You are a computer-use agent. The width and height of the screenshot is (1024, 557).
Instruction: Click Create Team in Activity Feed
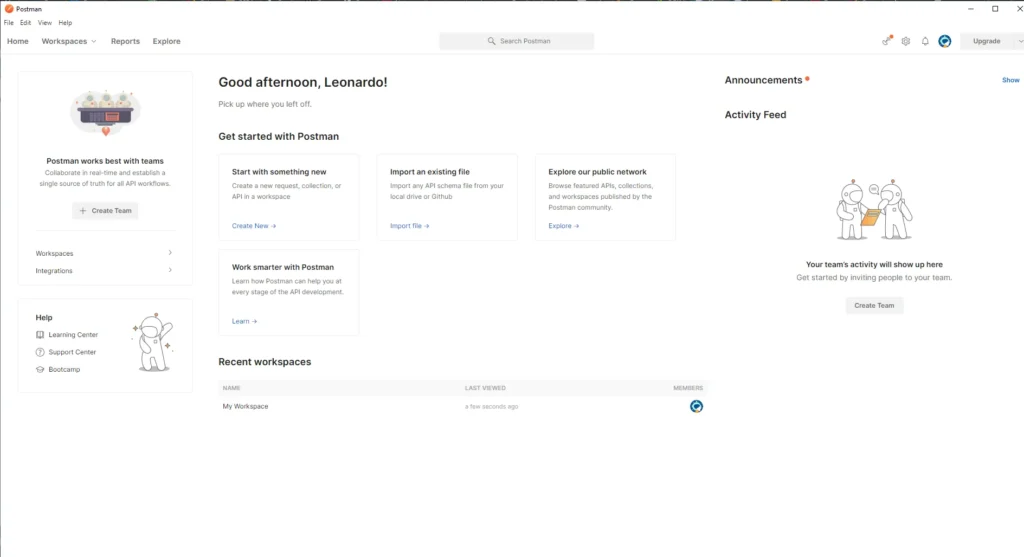pos(874,305)
